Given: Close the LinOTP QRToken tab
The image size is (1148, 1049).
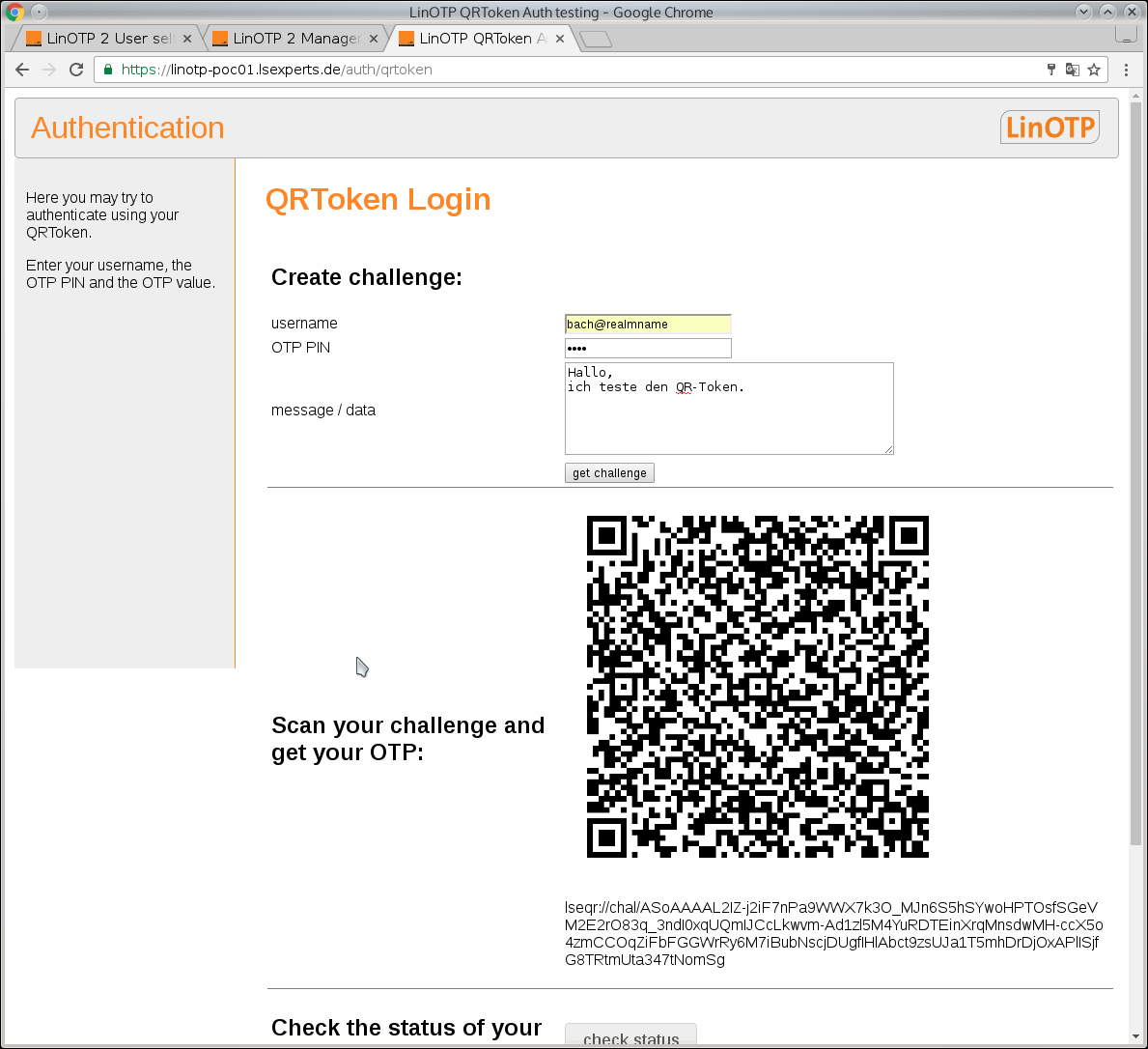Looking at the screenshot, I should (x=560, y=39).
